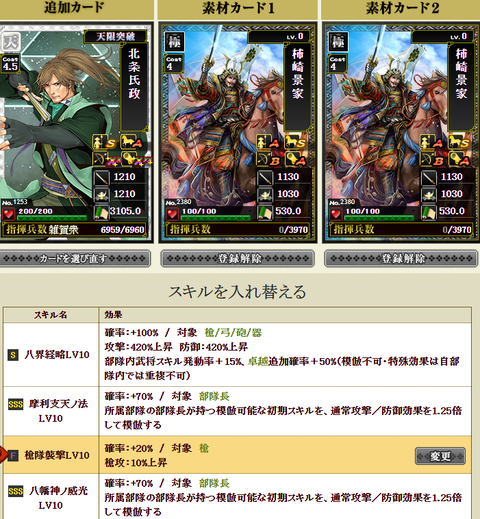Screen dimensions: 480x519
Task: Click the 摩利支天ノ法 LV10 skill name
Action: tap(58, 411)
